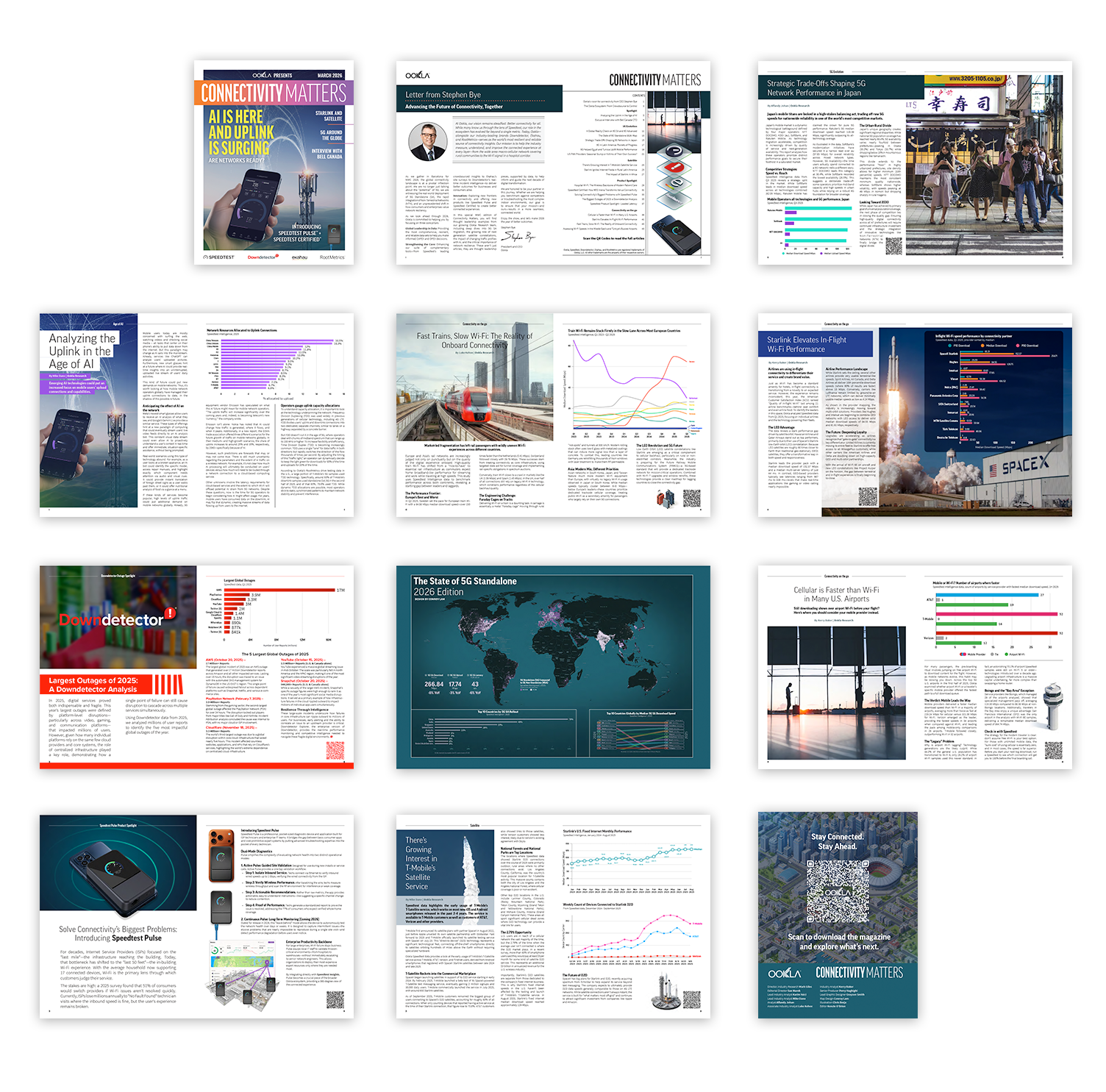Screen dimensions: 1106x1092
Task: Click the Ookla logo on the back cover
Action: point(785,973)
